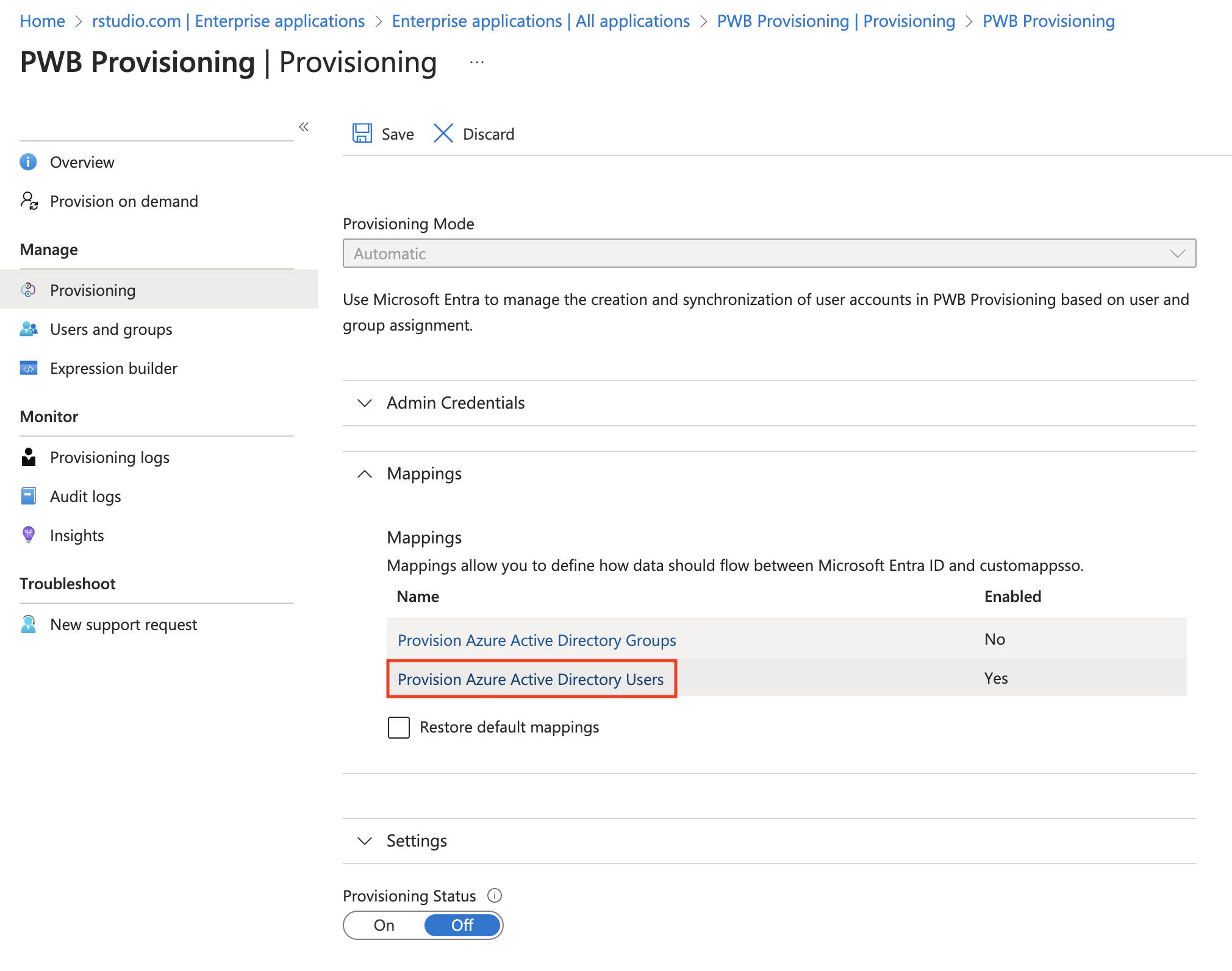Open the Provisioning Mode dropdown

point(770,254)
